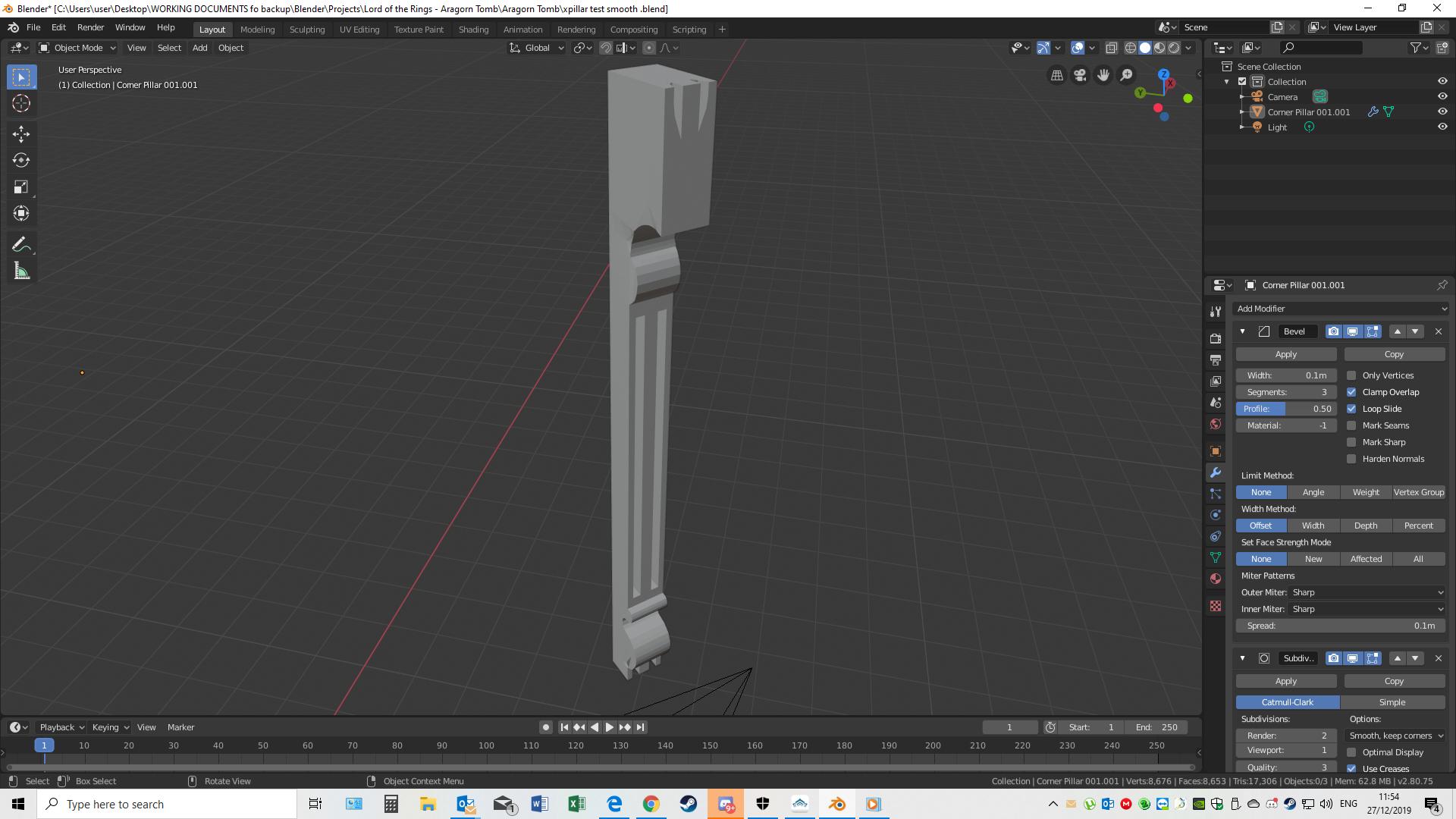Jump to the timeline end frame
Viewport: 1456px width, 819px height.
(640, 727)
